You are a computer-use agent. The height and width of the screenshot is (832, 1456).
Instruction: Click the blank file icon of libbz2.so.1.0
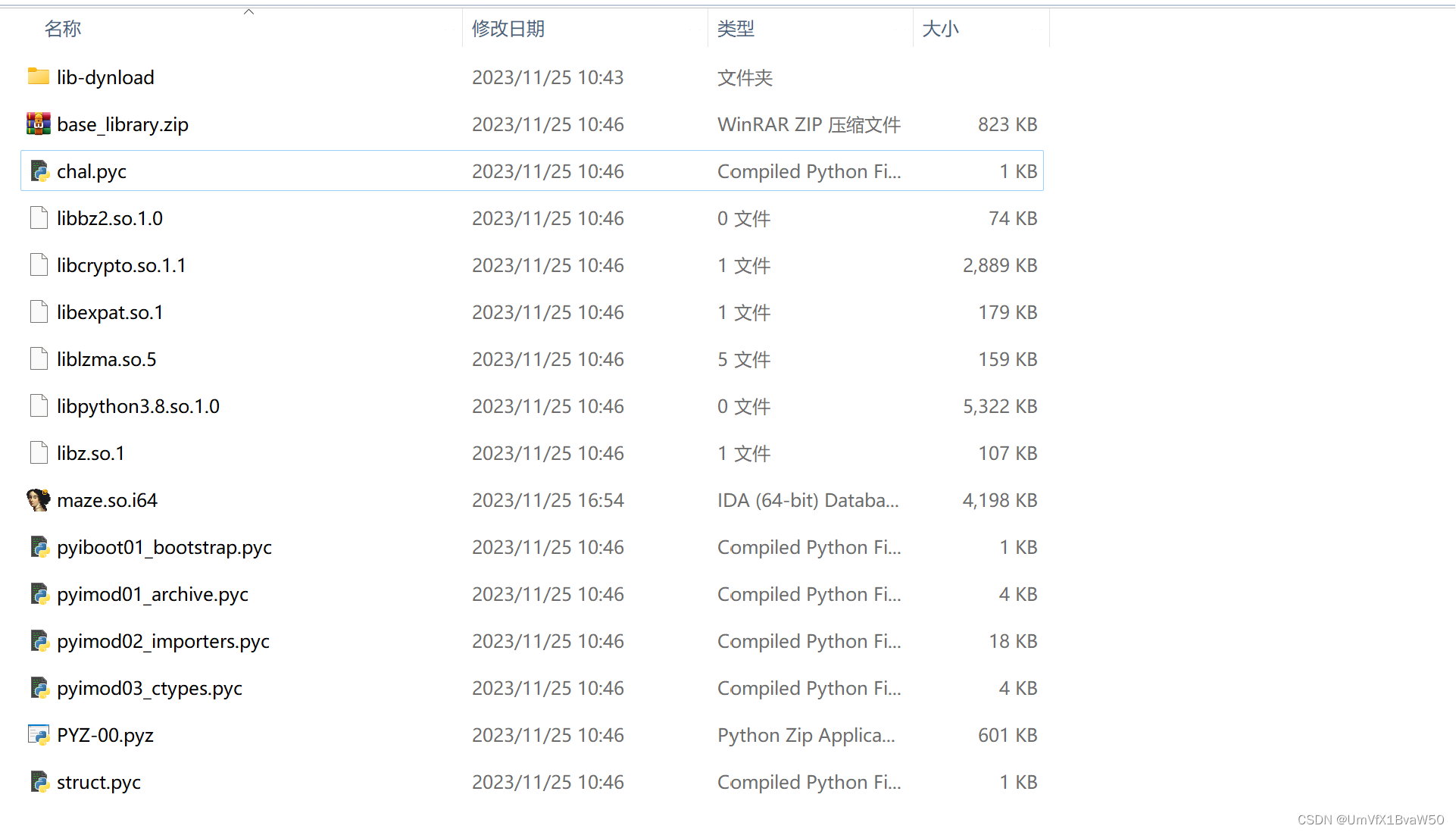[x=39, y=217]
